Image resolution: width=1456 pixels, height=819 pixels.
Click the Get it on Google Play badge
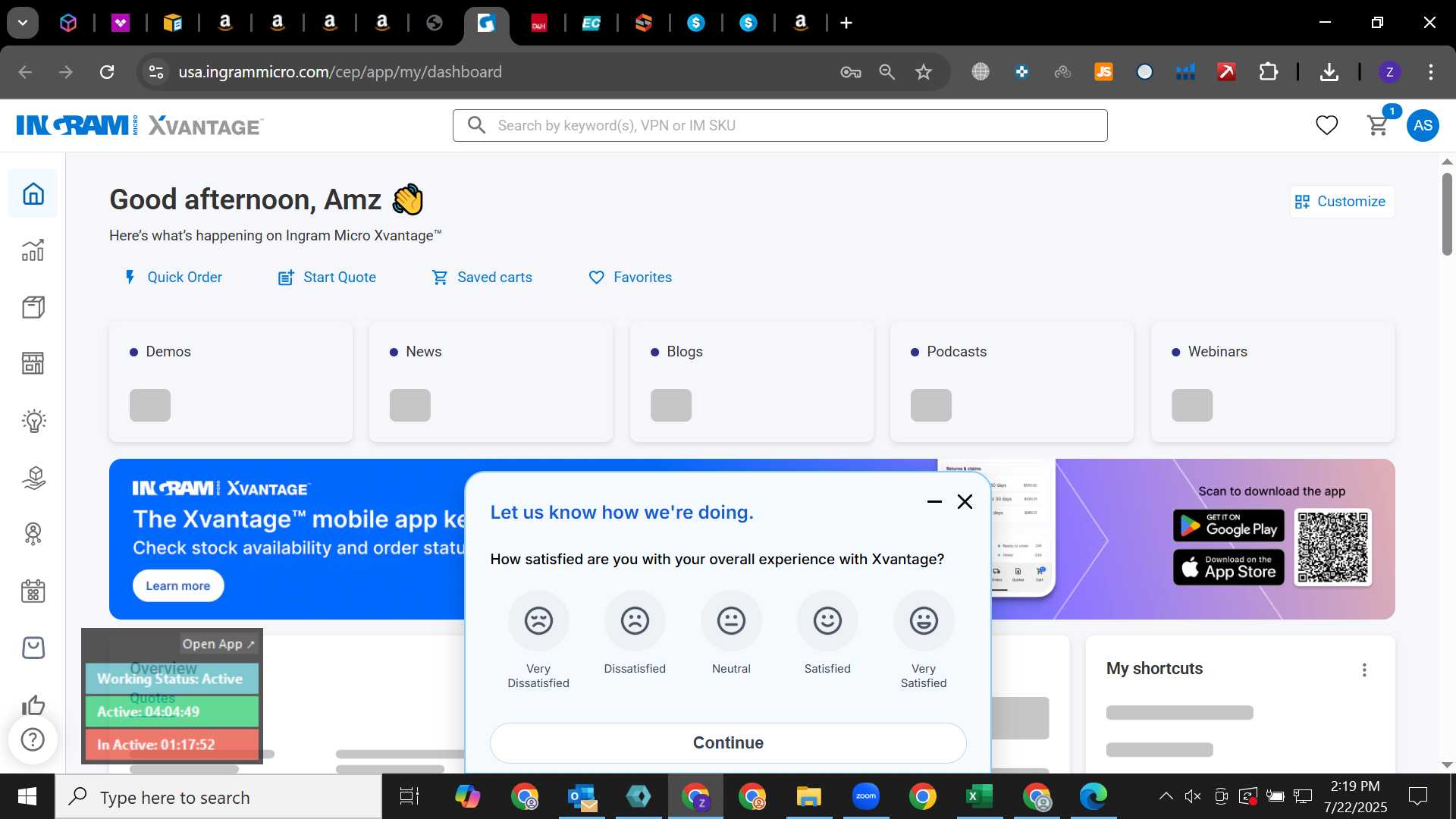point(1228,526)
